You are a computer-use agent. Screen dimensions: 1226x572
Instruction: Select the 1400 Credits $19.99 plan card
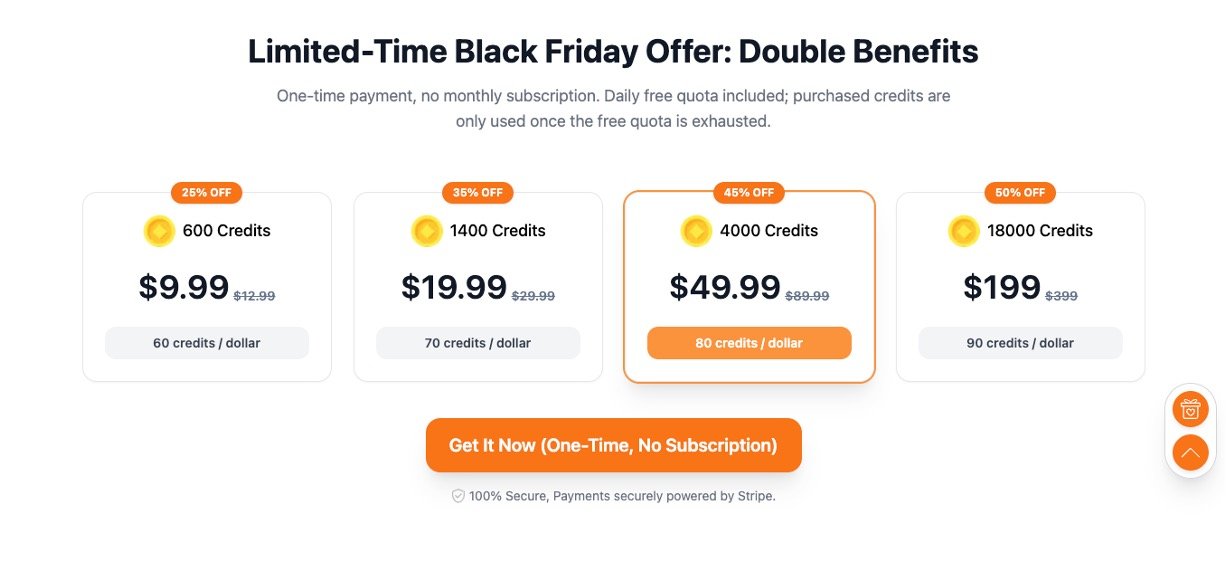(478, 287)
